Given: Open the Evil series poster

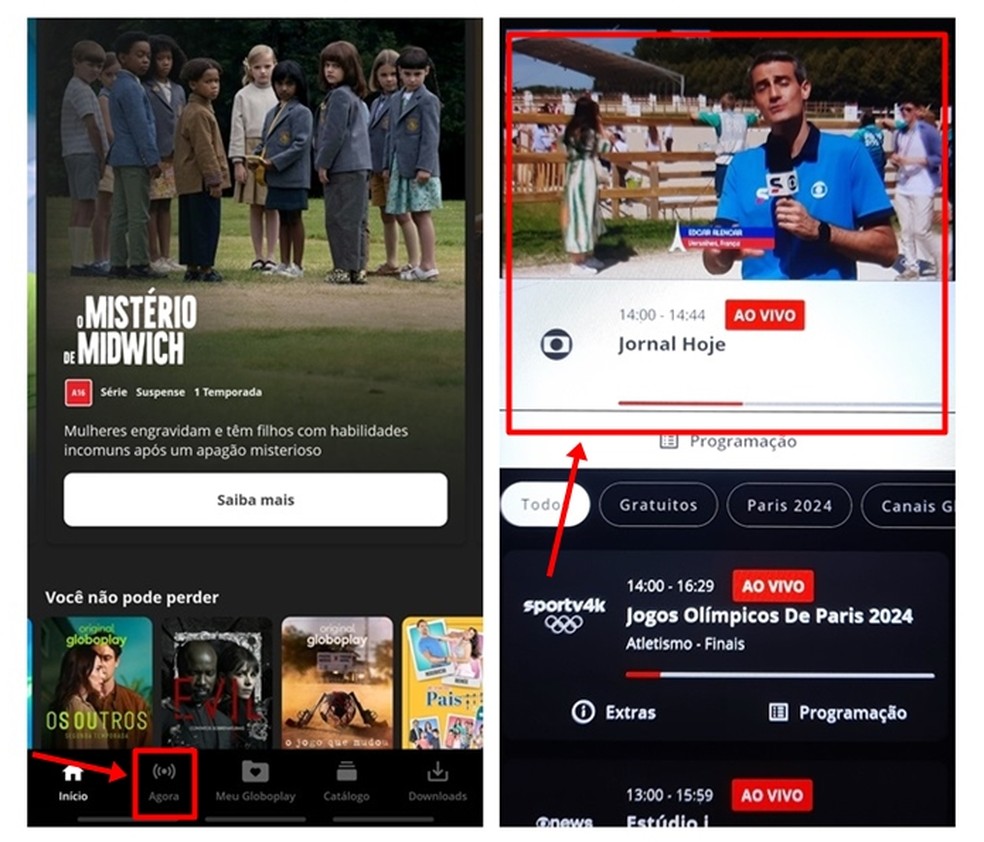Looking at the screenshot, I should pos(217,683).
